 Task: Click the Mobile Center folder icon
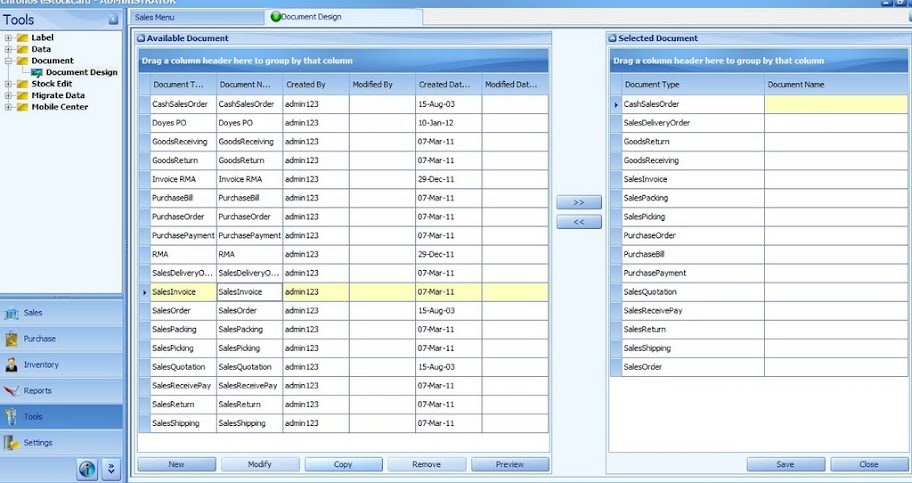(x=23, y=107)
